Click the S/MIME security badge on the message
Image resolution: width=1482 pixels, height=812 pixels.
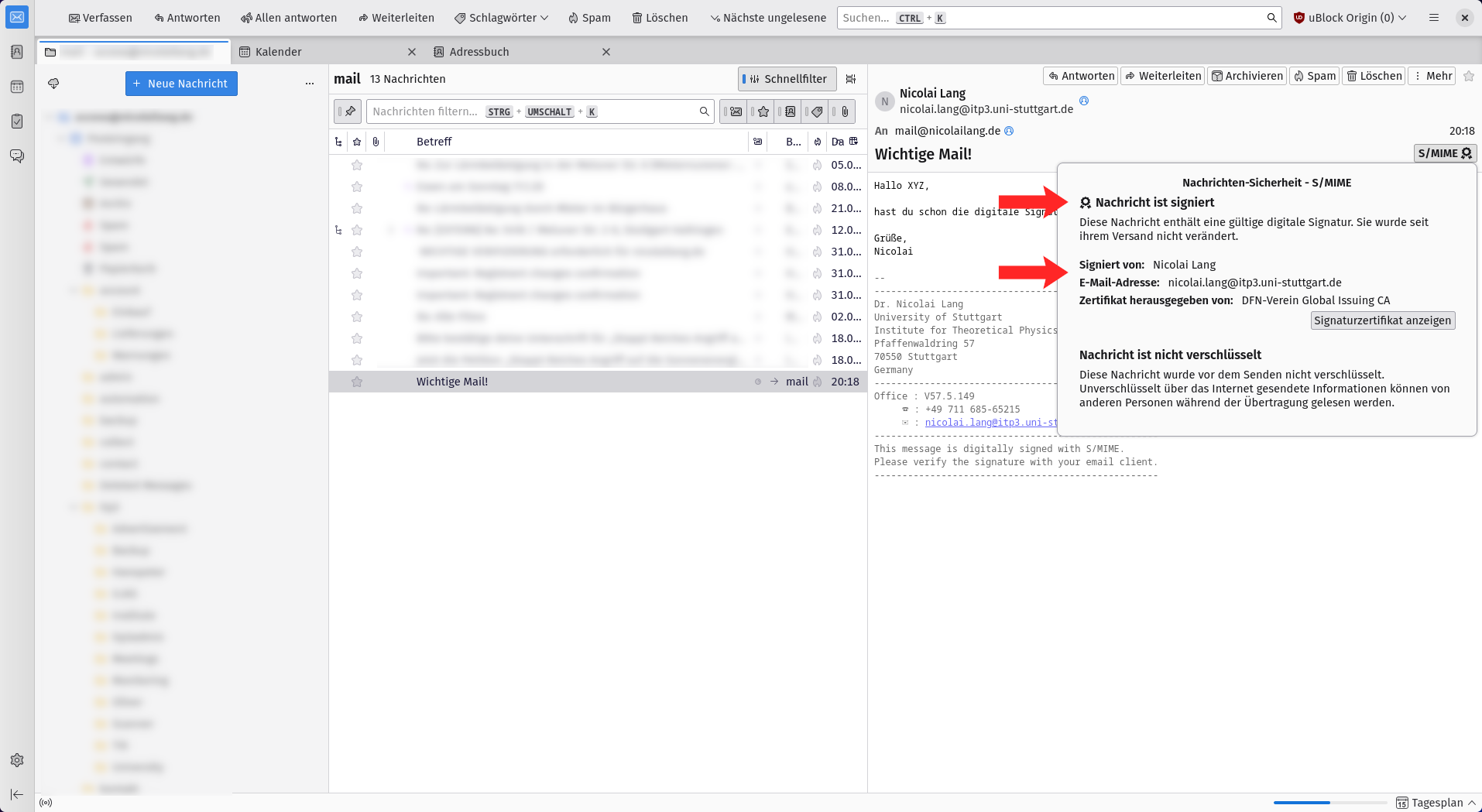click(x=1443, y=153)
